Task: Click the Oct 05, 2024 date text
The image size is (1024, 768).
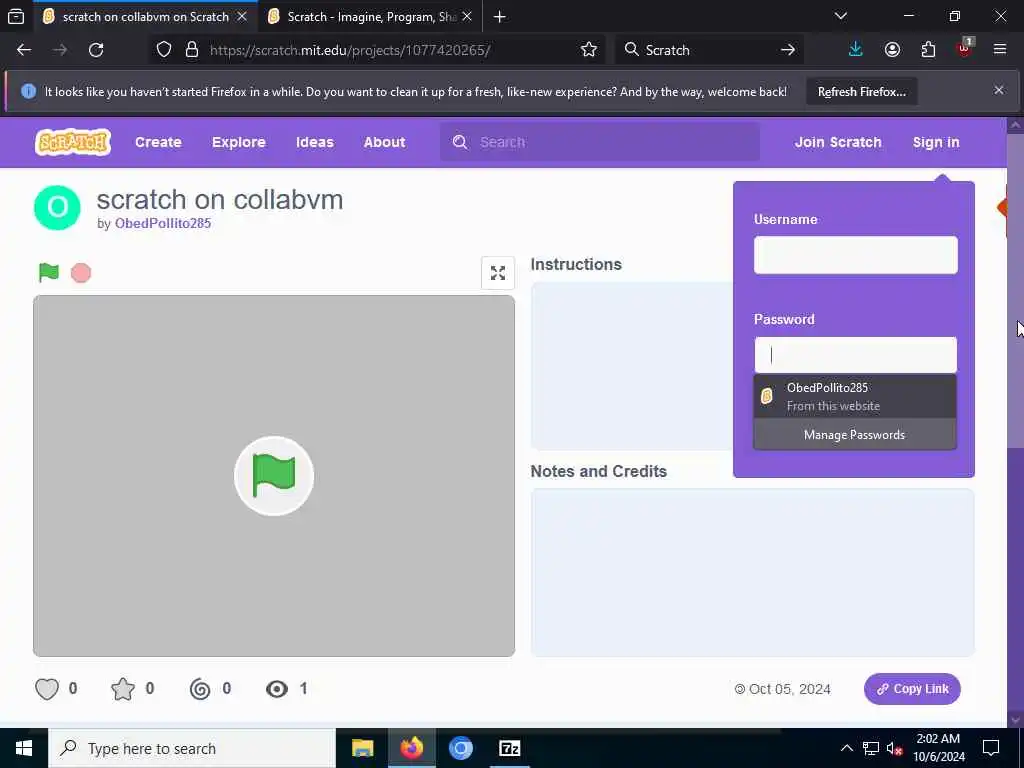Action: [790, 690]
